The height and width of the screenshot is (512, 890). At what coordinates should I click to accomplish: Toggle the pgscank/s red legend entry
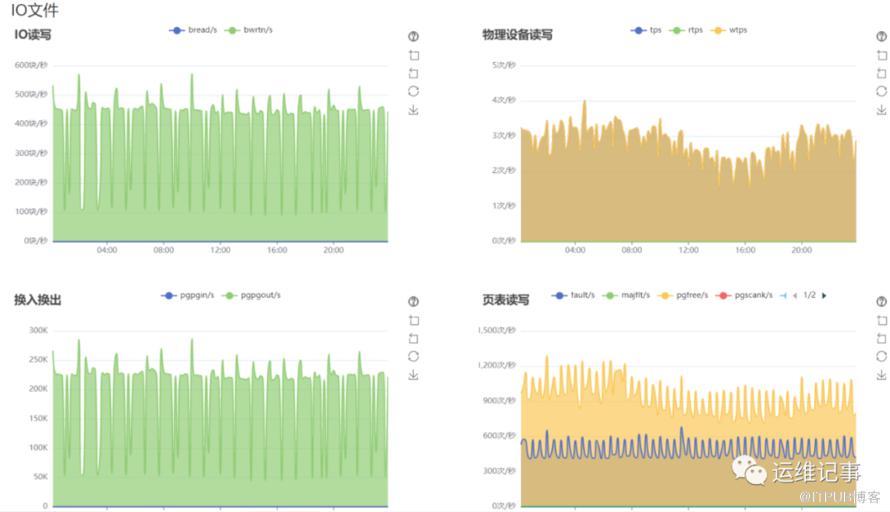(x=744, y=295)
